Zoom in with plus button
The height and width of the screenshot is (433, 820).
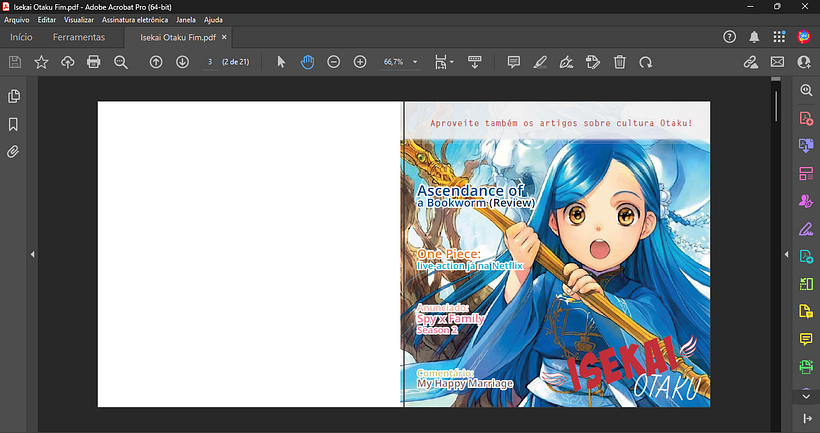pos(360,62)
